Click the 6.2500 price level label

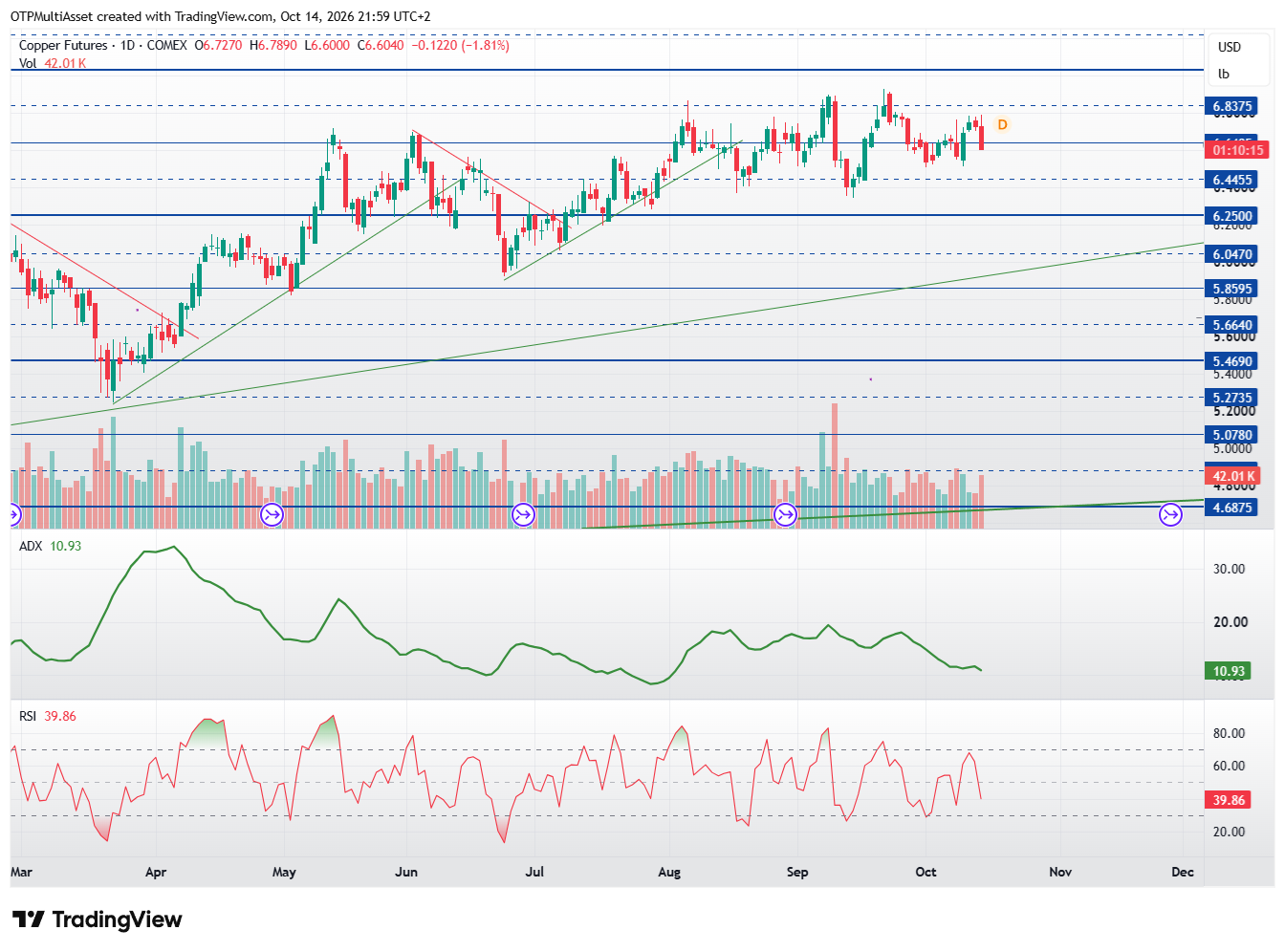click(x=1231, y=216)
